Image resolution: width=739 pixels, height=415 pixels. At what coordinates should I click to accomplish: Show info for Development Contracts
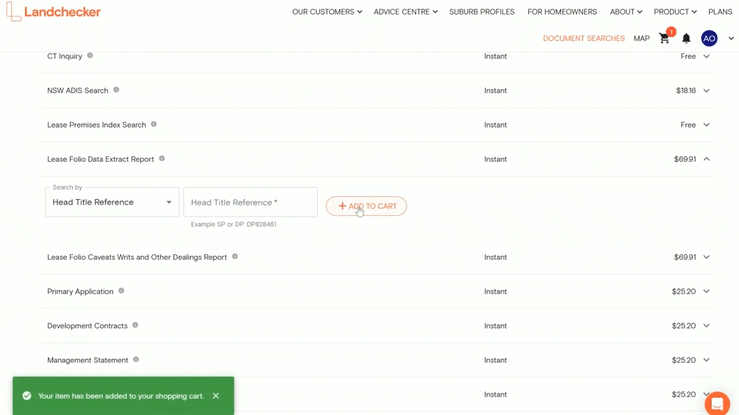coord(135,325)
